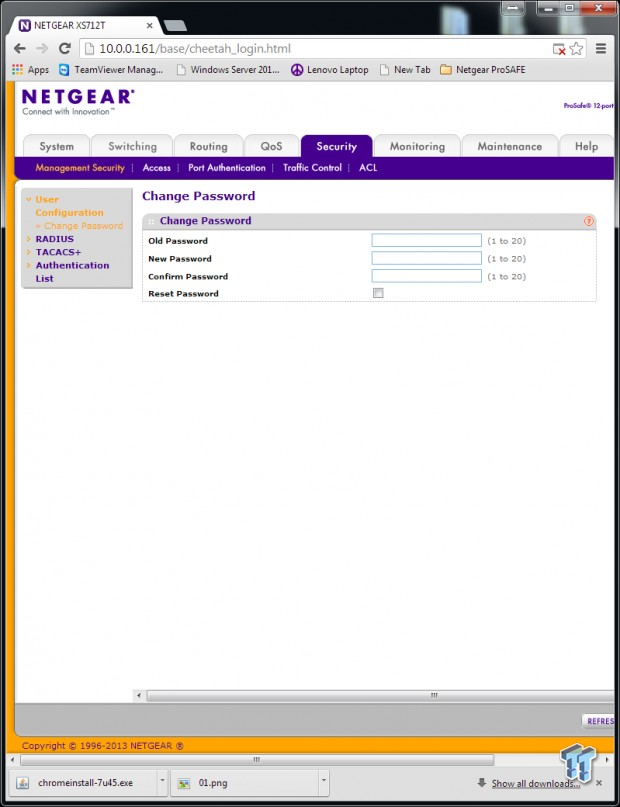Reload the page with refresh icon
This screenshot has height=807, width=620.
tap(65, 49)
